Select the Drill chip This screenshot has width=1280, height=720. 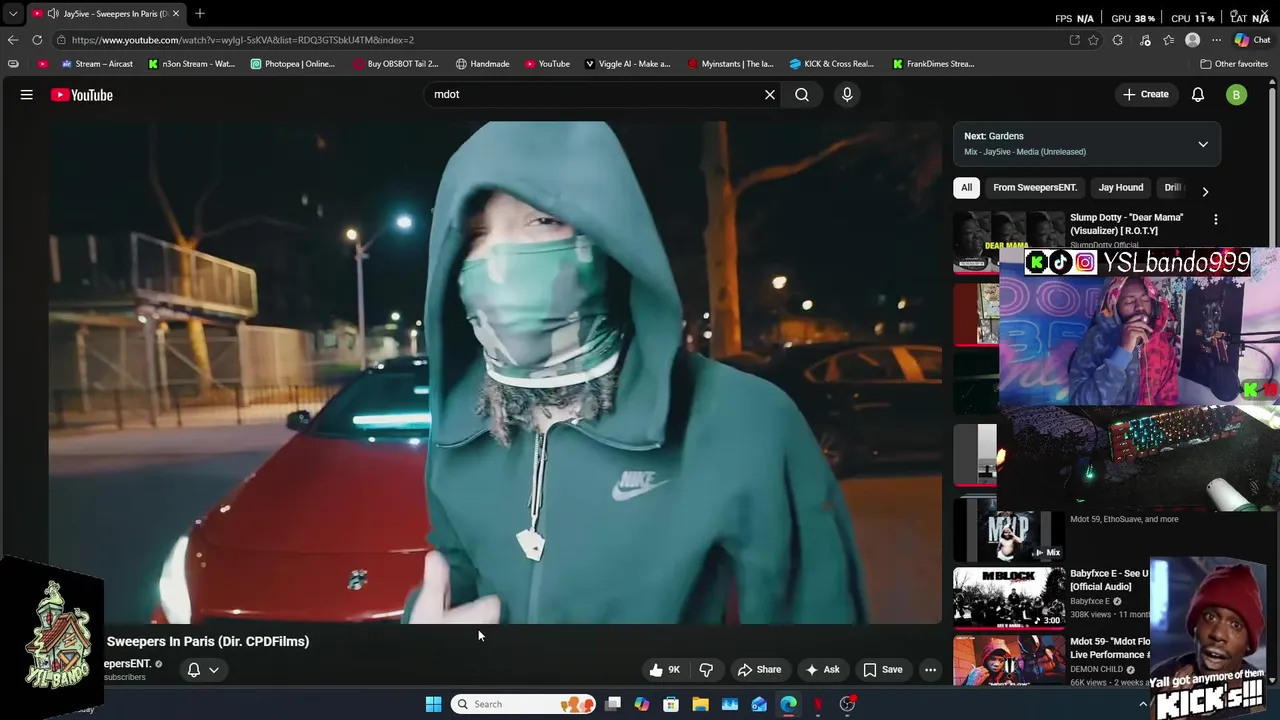(1173, 187)
